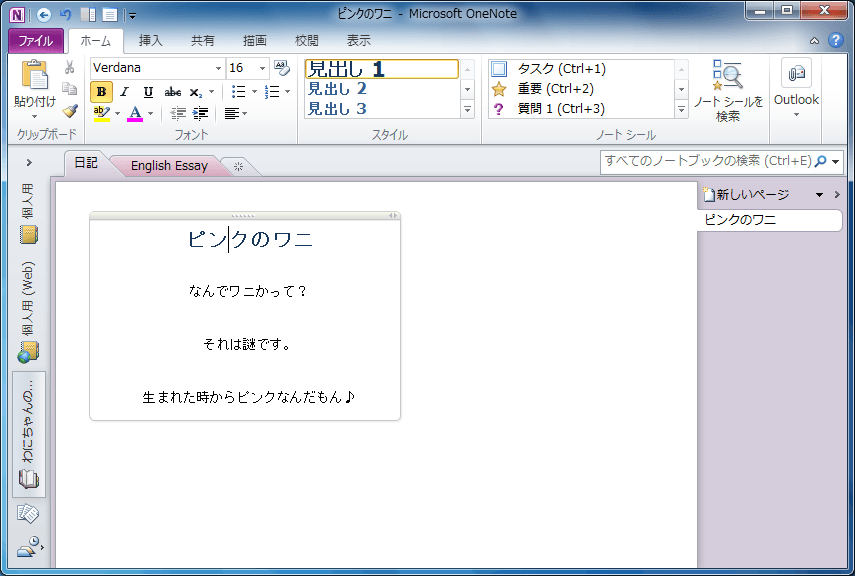855x576 pixels.
Task: Click the bulleted list icon
Action: (238, 92)
